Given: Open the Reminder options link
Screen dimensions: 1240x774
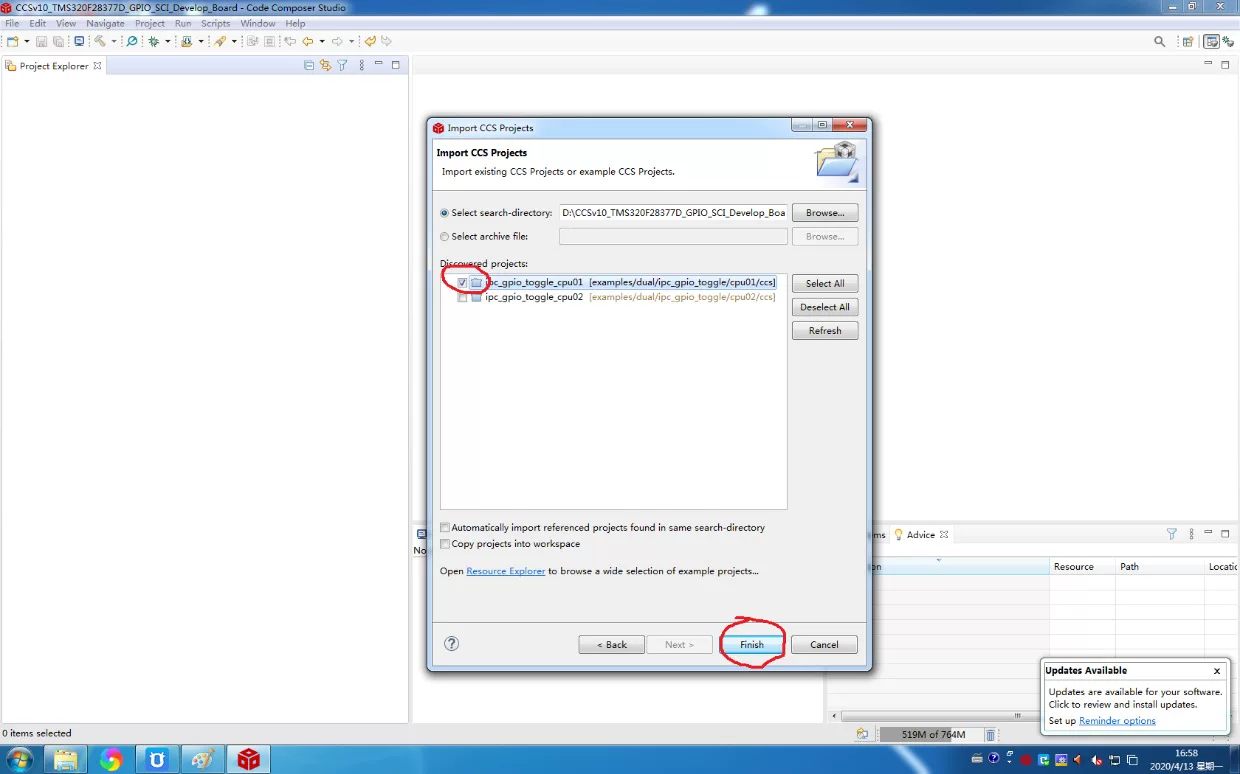Looking at the screenshot, I should [x=1117, y=721].
